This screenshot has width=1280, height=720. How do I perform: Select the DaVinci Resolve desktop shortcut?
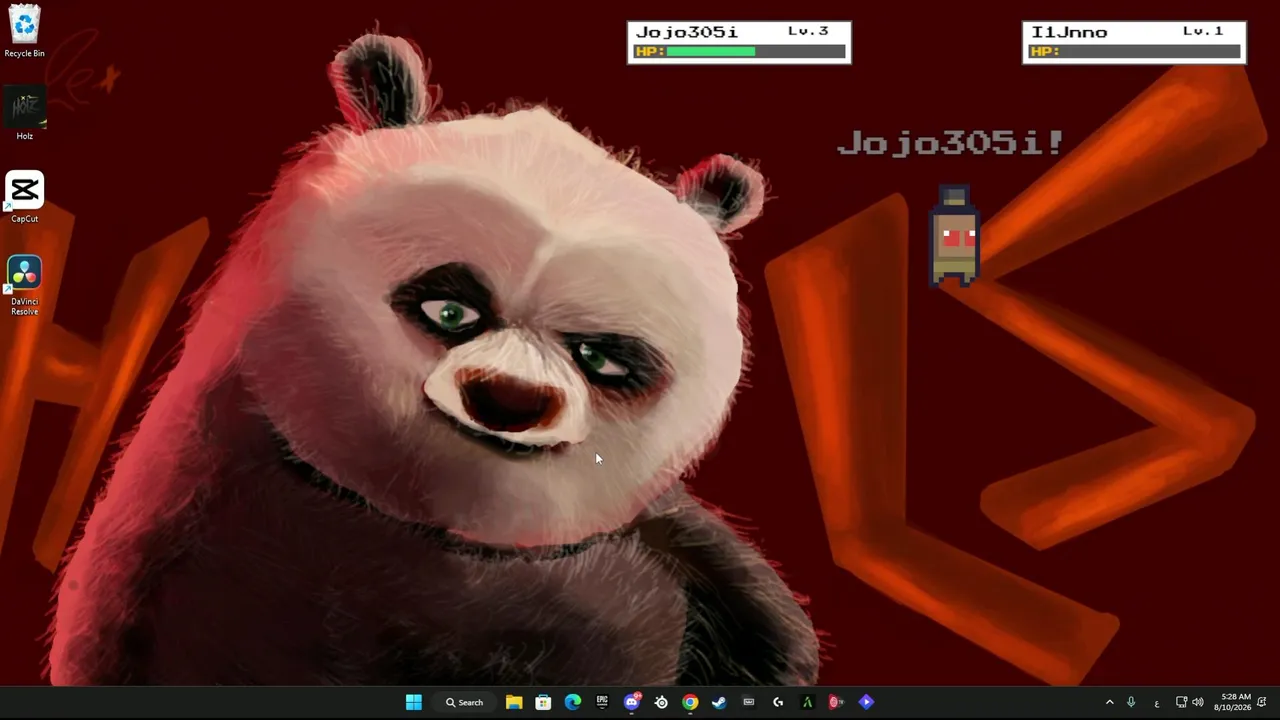pos(24,286)
